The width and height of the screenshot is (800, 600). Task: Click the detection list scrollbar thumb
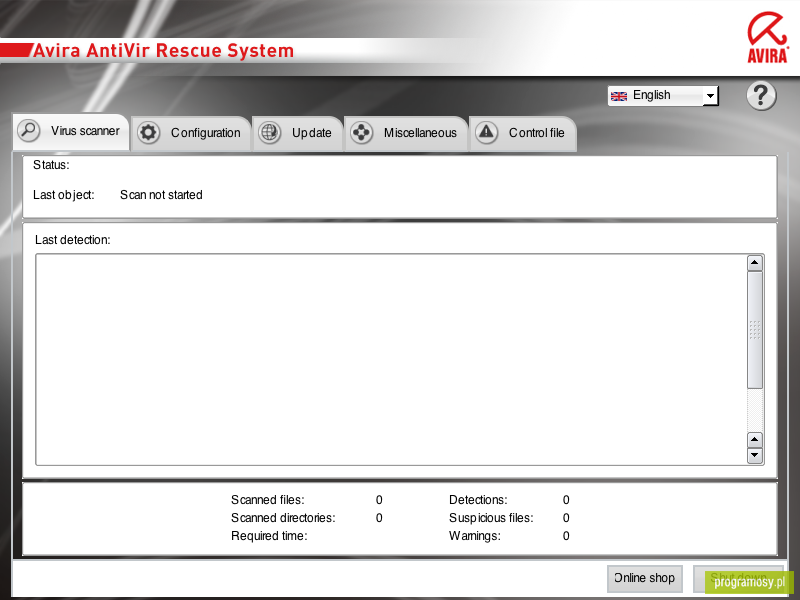755,330
